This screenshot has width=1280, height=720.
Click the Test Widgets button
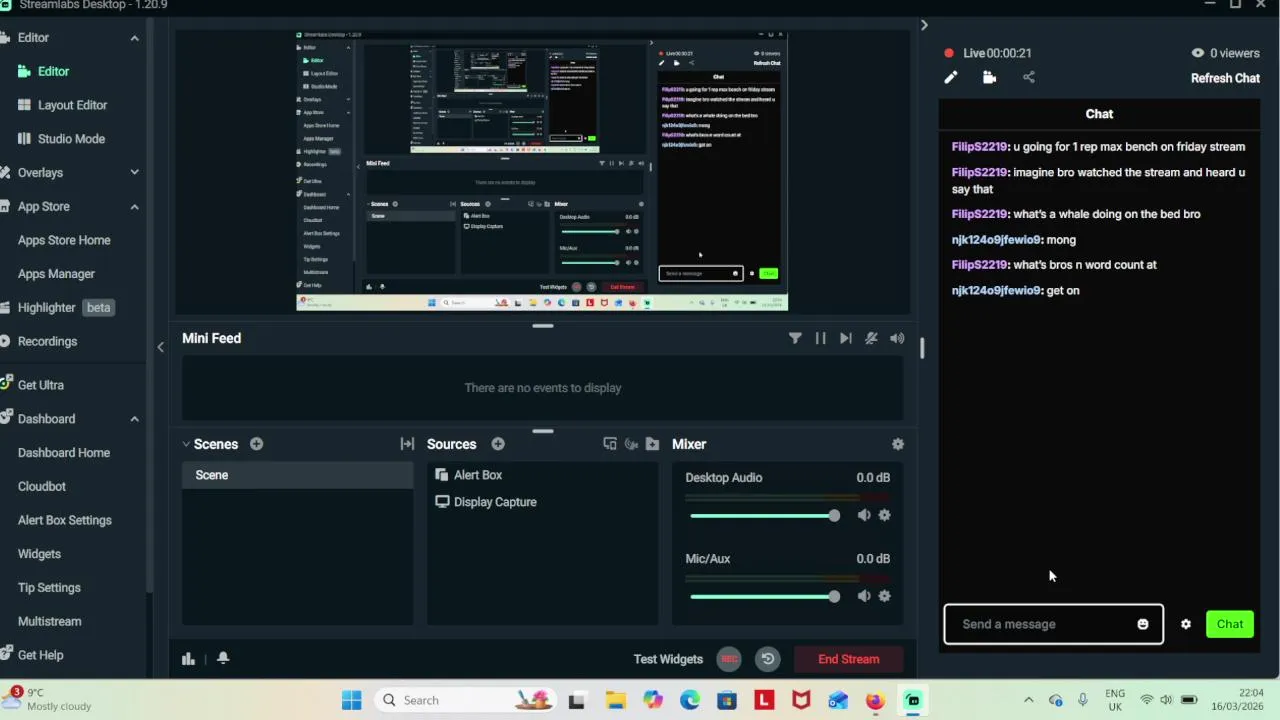tap(668, 659)
